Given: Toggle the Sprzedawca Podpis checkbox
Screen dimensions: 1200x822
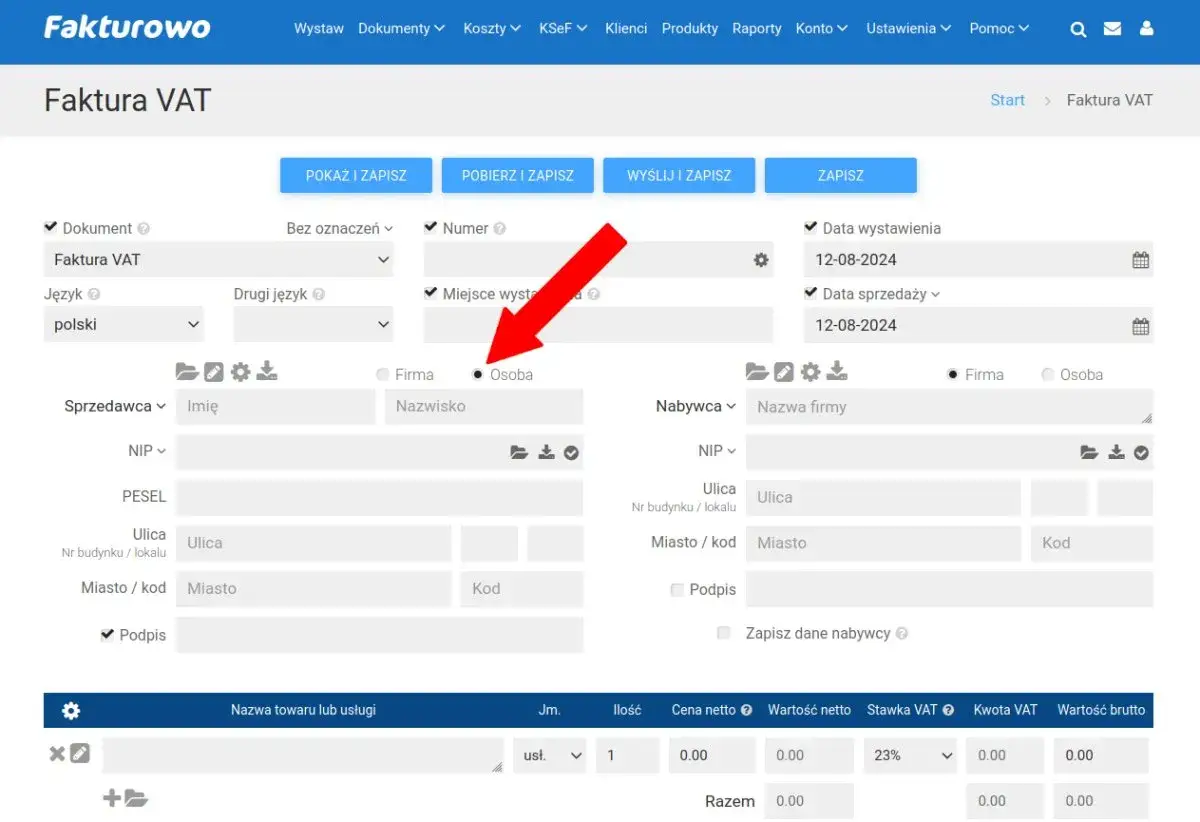Looking at the screenshot, I should click(x=108, y=634).
